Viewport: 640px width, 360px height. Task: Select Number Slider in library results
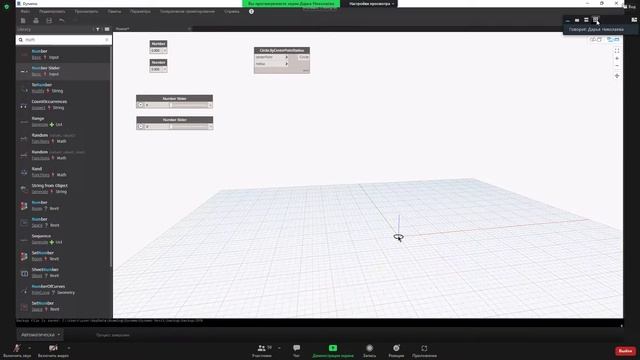(x=63, y=71)
